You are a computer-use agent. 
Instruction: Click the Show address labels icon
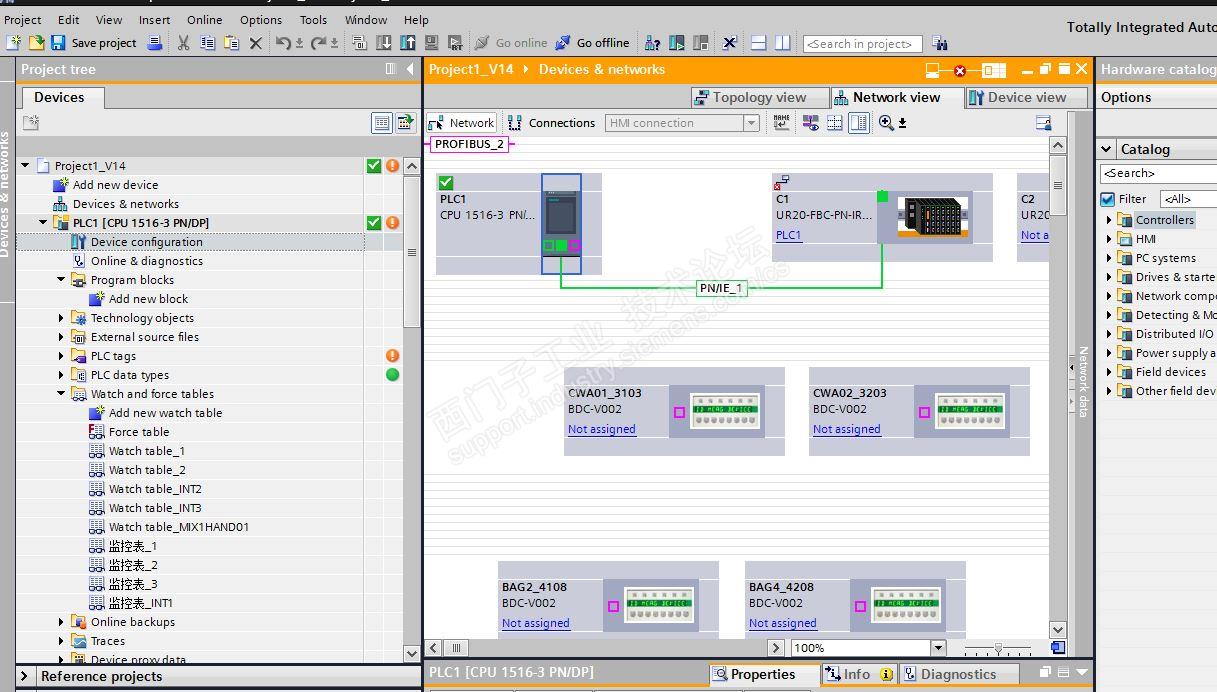[810, 123]
